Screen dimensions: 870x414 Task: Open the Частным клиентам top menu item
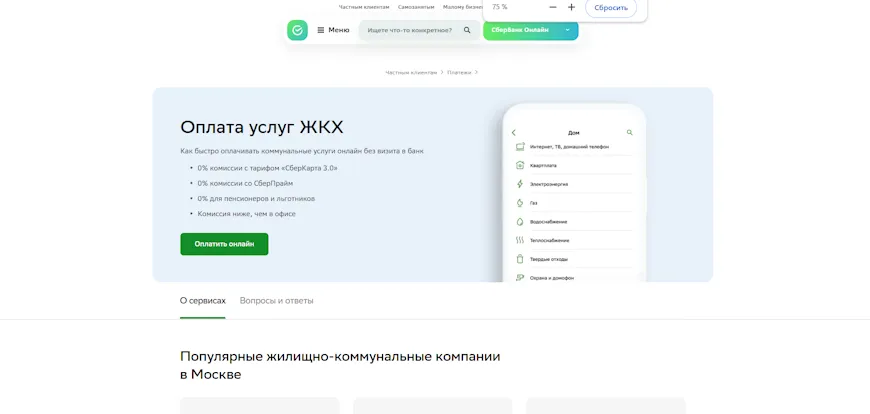(364, 7)
